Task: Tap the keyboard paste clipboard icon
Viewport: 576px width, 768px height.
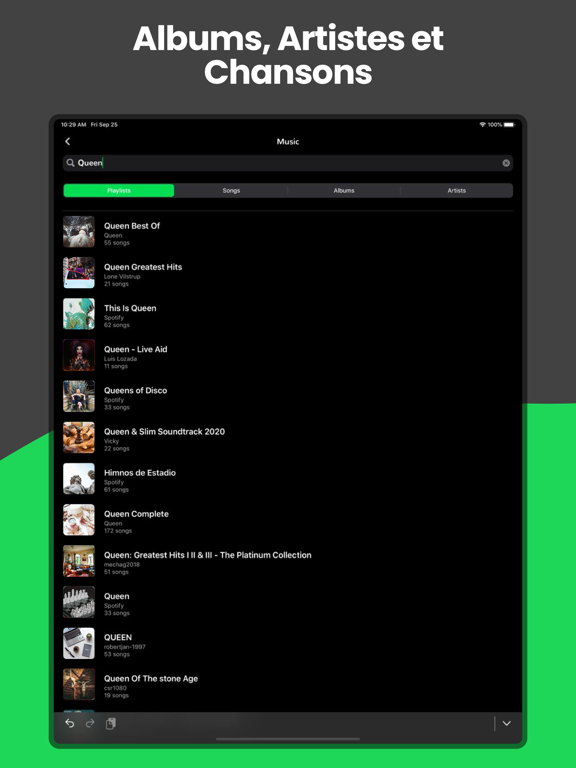Action: [x=111, y=723]
